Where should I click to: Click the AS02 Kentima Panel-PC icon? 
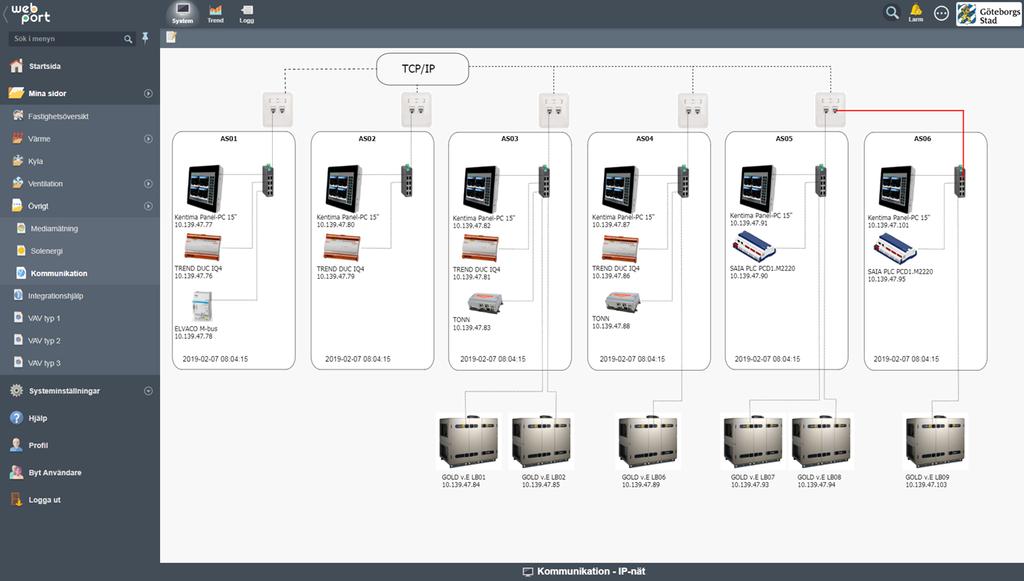tap(344, 188)
